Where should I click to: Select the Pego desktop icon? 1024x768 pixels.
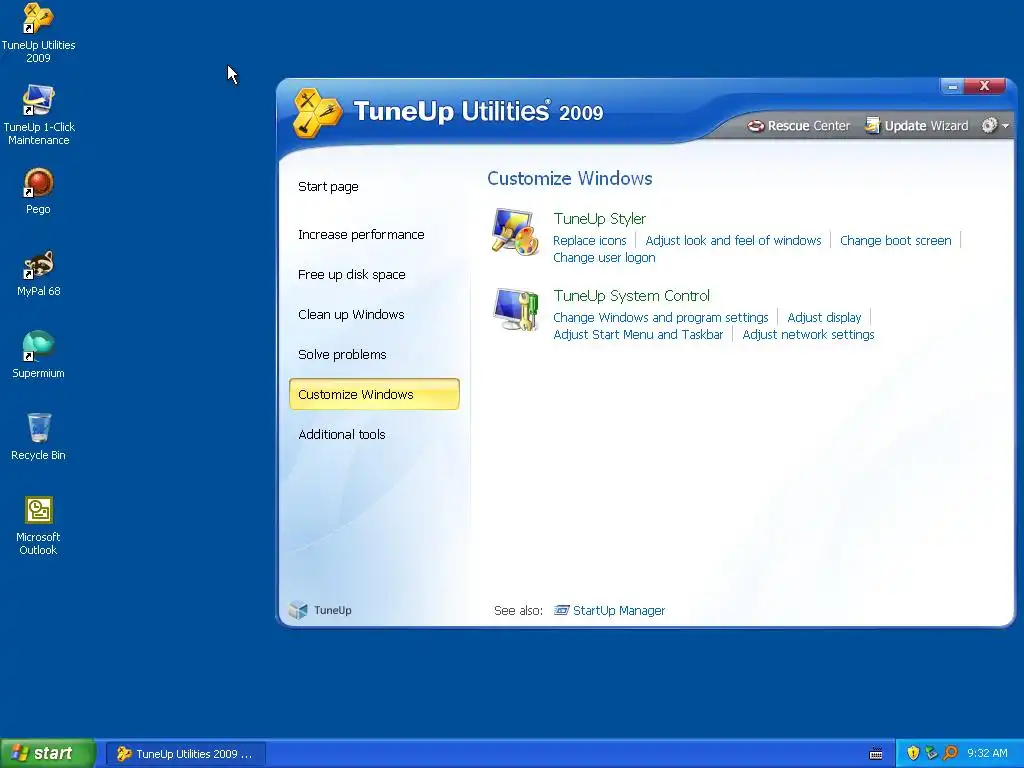pos(38,191)
